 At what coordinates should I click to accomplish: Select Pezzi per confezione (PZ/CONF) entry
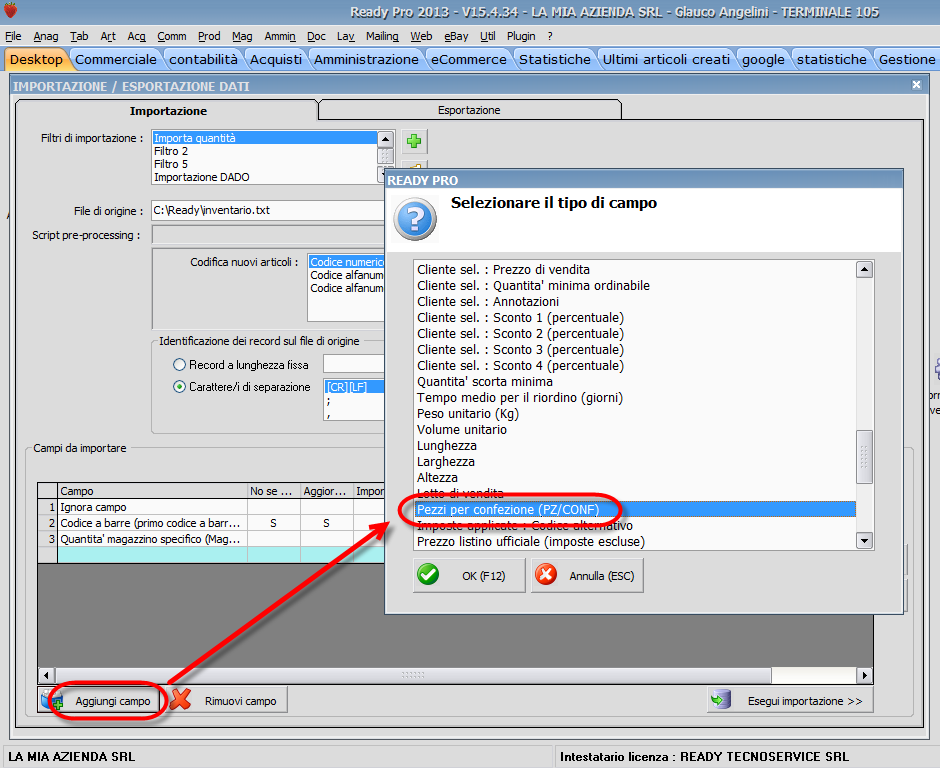tap(635, 510)
